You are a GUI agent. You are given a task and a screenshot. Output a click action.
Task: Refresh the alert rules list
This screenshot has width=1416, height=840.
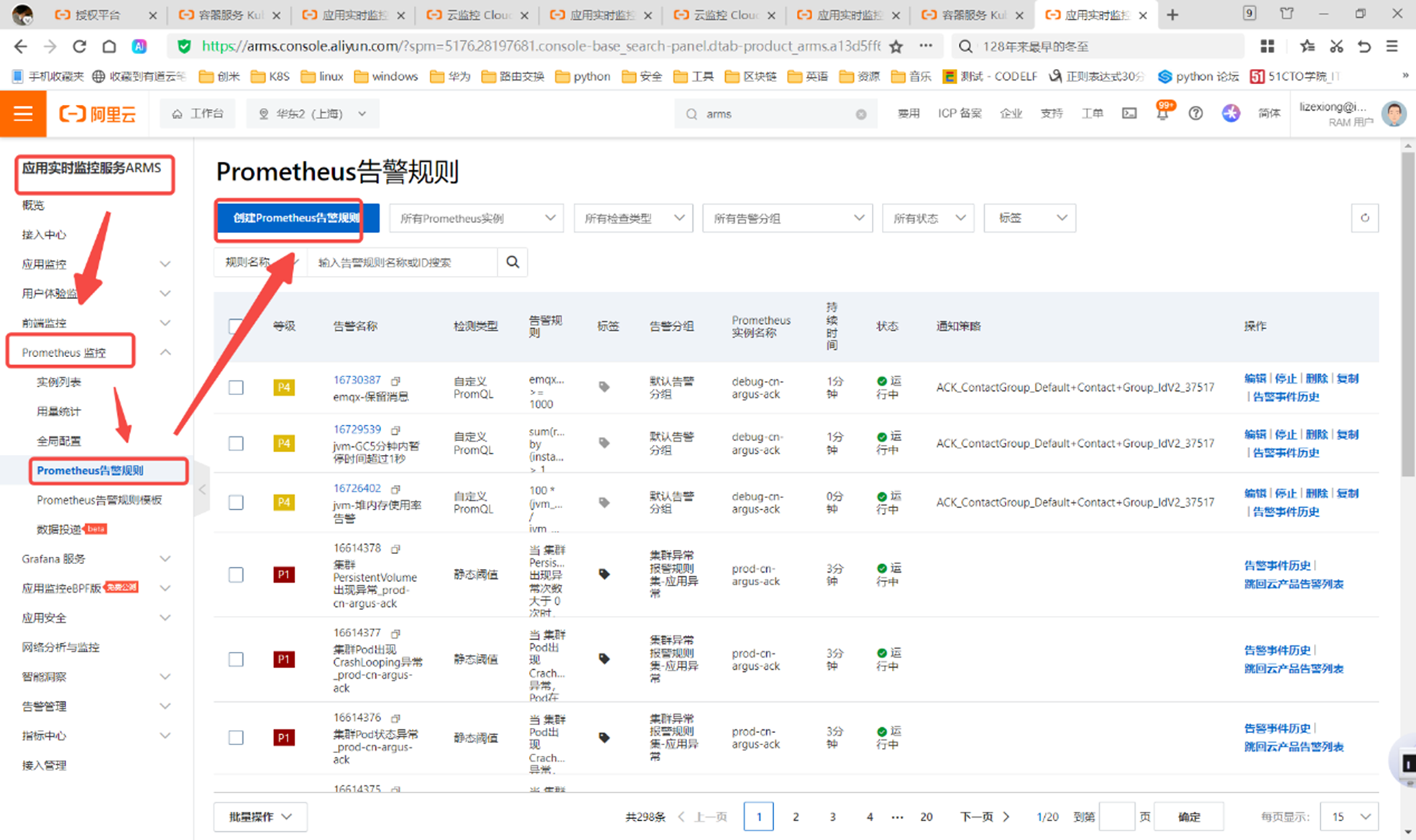1364,218
